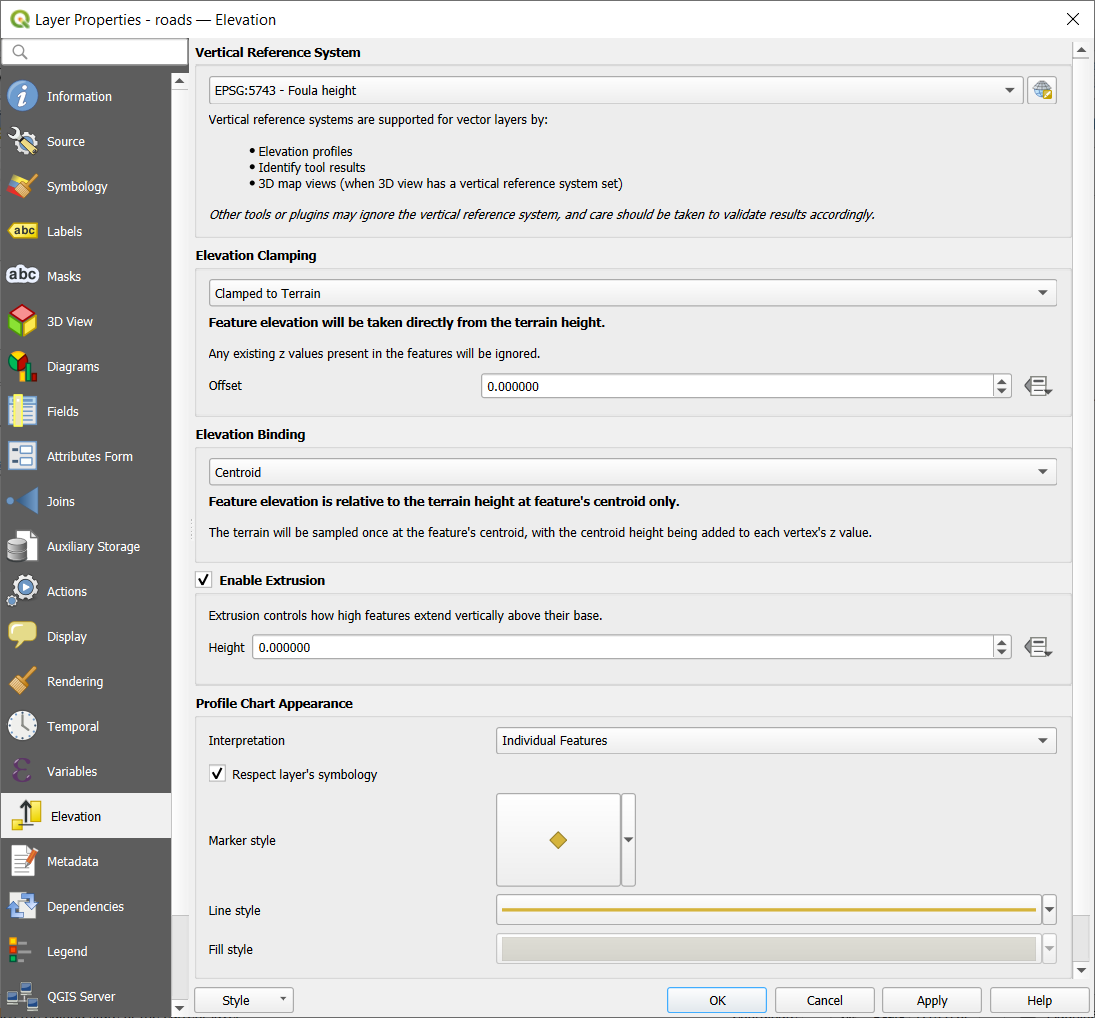Open the Style menu button
This screenshot has height=1018, width=1095.
[x=244, y=1000]
